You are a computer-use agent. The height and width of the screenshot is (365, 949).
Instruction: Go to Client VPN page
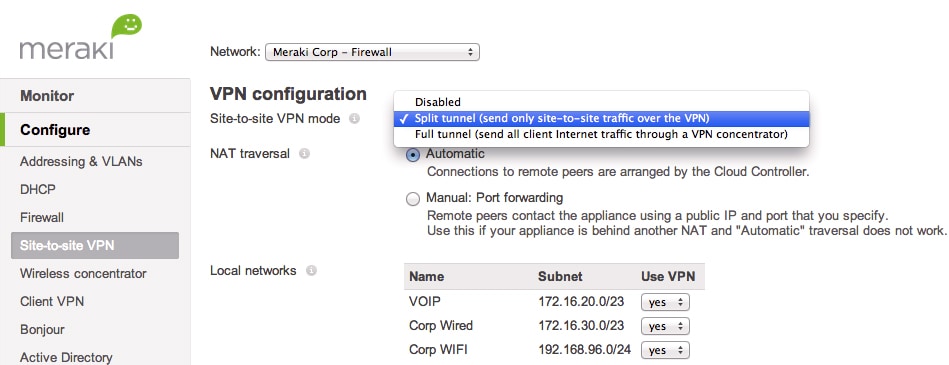(x=52, y=301)
